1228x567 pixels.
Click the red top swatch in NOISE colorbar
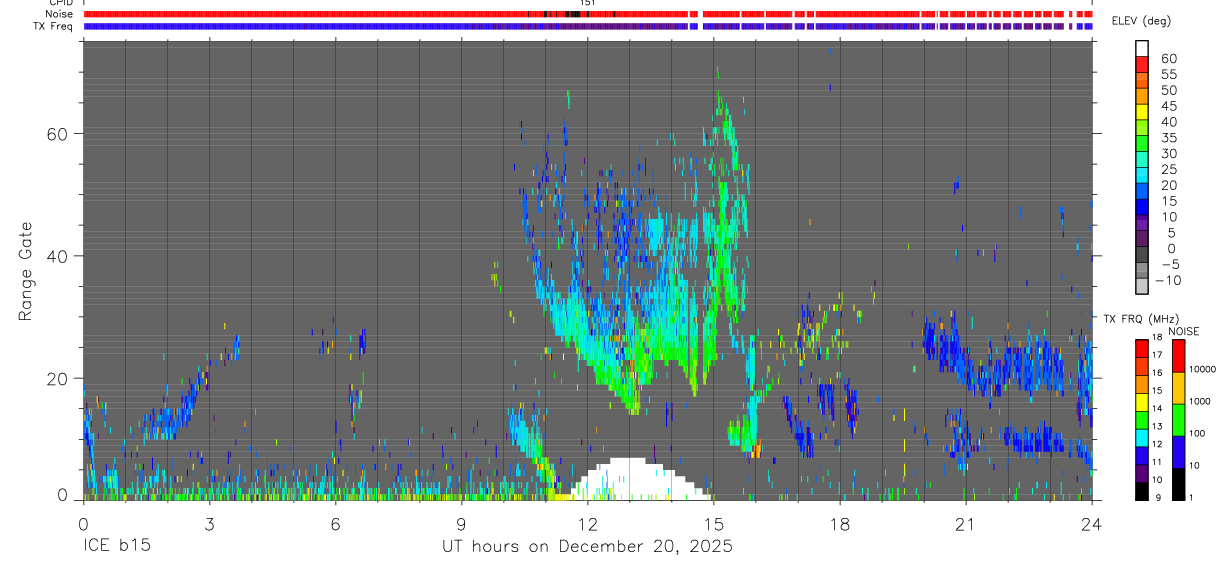coord(1178,356)
